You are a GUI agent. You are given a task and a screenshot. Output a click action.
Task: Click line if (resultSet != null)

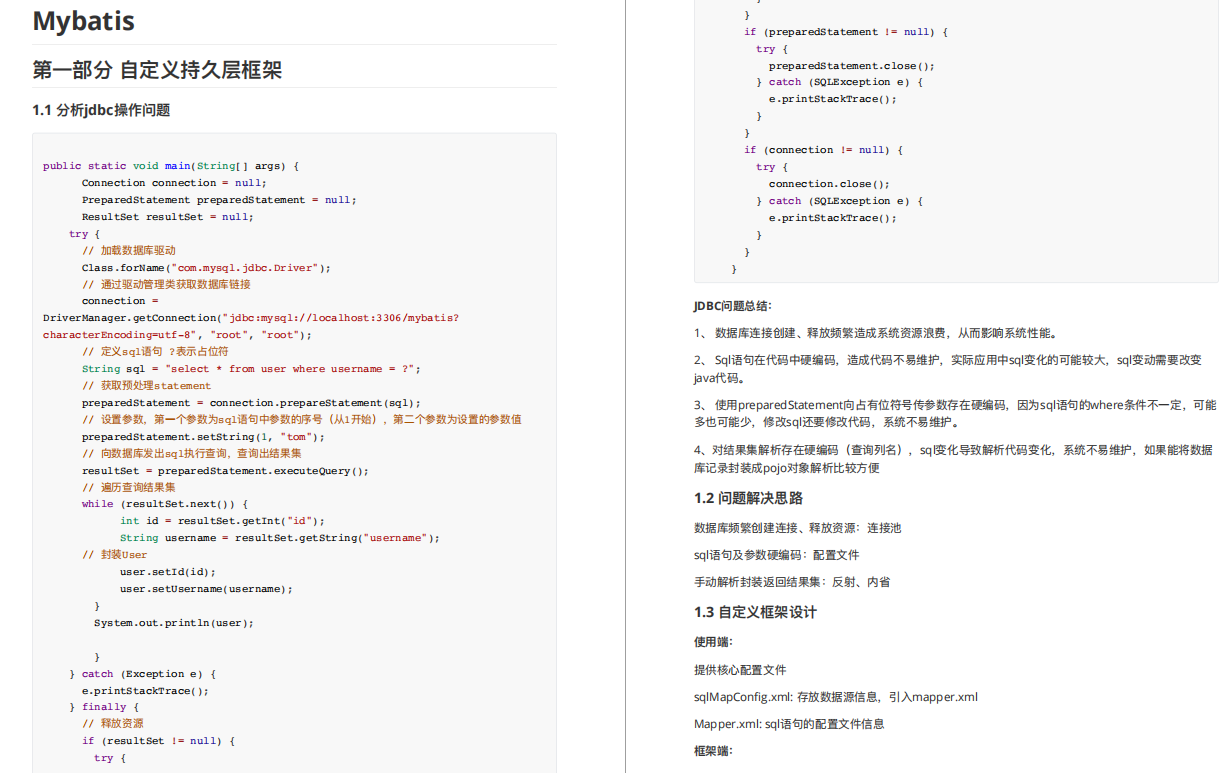click(x=158, y=741)
